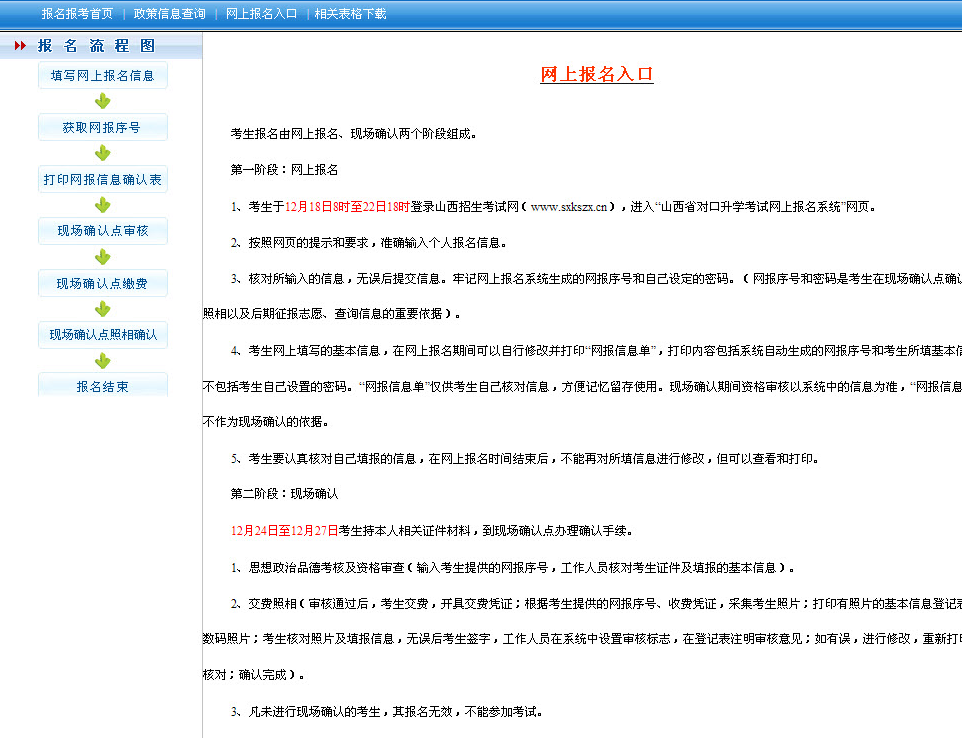Image resolution: width=969 pixels, height=738 pixels.
Task: Open the 报名报考首页 navigation item
Action: 77,14
